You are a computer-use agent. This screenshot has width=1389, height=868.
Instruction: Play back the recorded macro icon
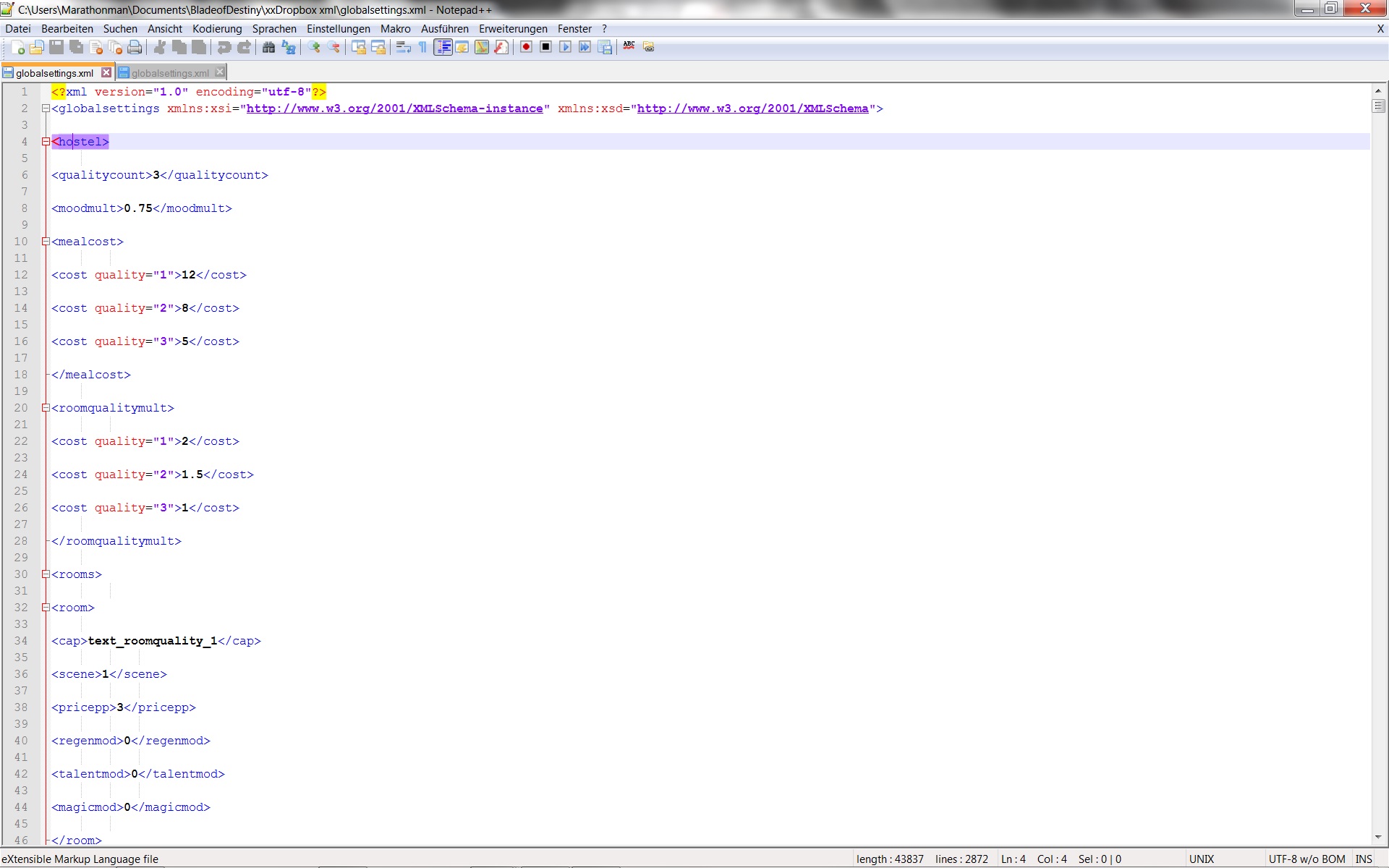(566, 48)
